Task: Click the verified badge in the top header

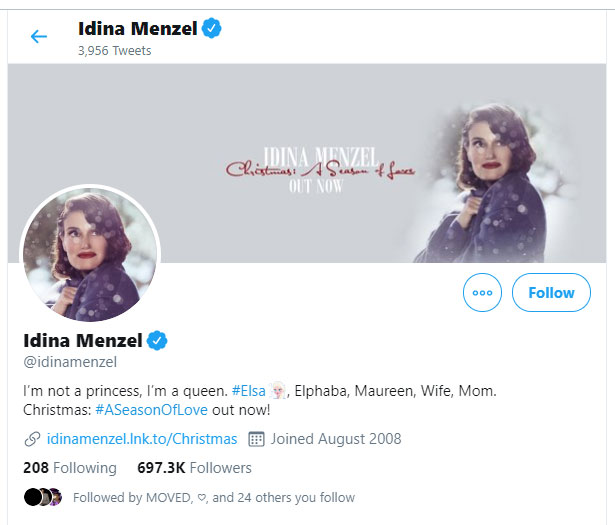Action: pyautogui.click(x=212, y=29)
